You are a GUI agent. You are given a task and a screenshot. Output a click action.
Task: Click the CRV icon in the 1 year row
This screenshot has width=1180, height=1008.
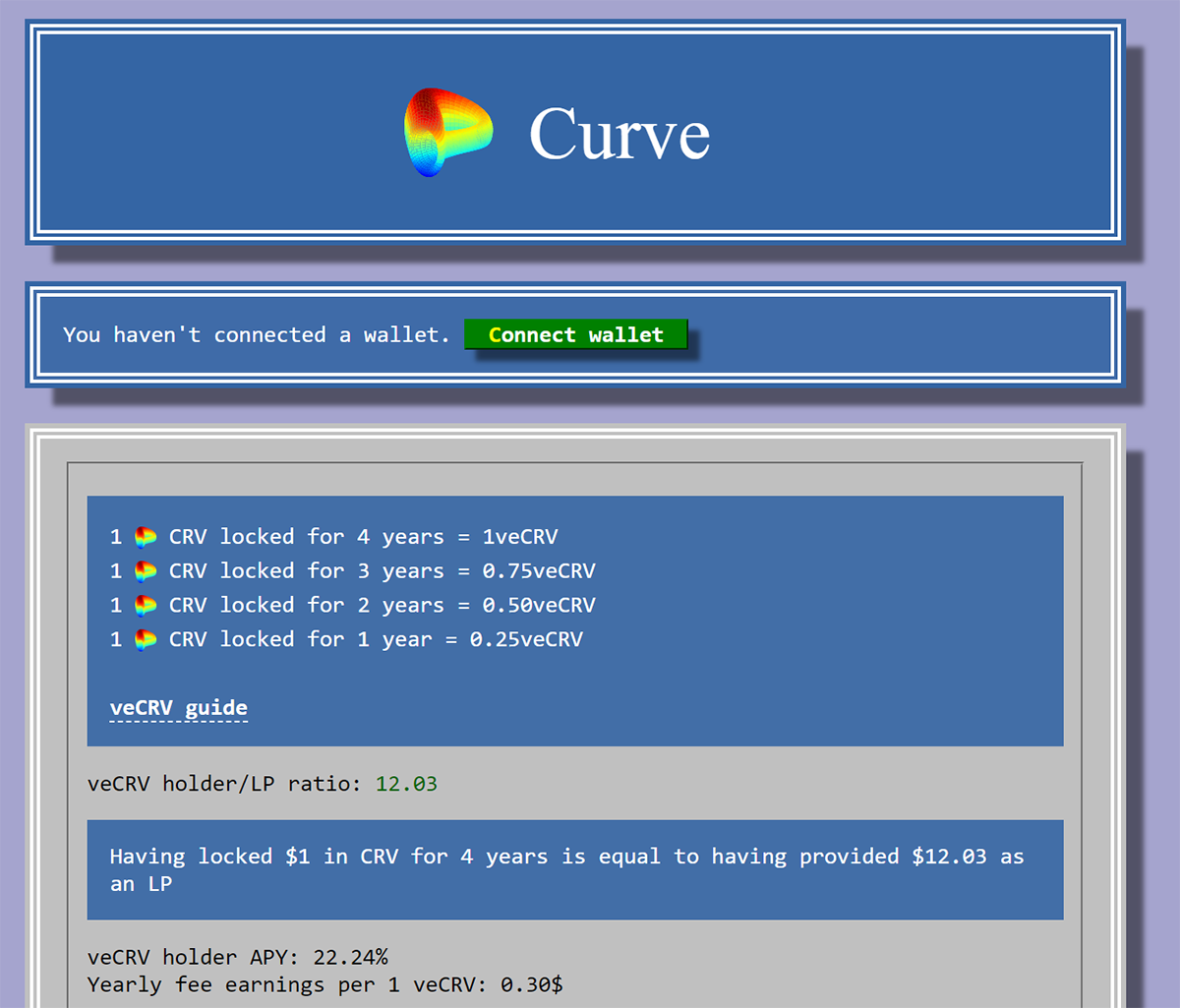[146, 640]
